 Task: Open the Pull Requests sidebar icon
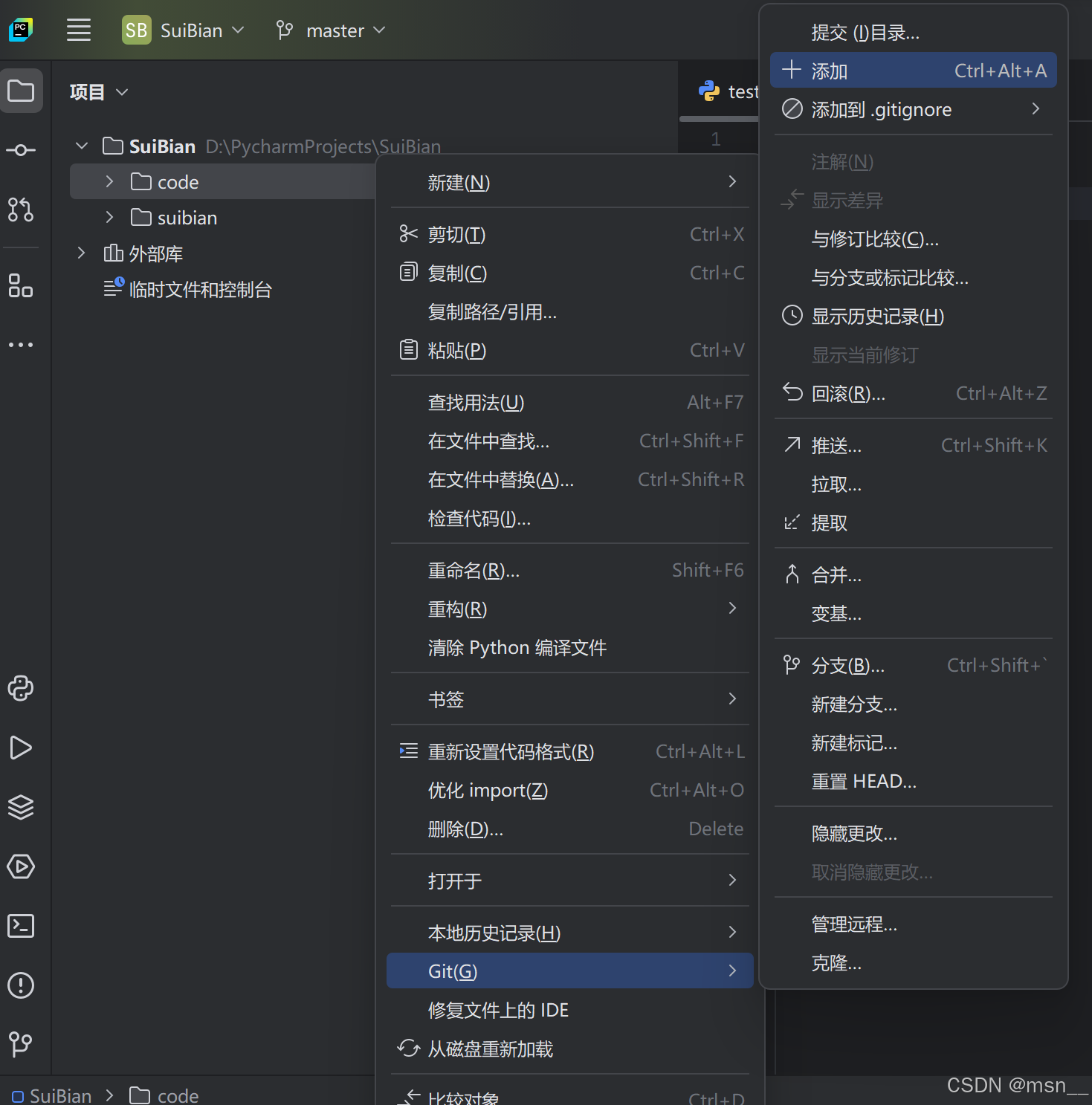click(x=21, y=210)
